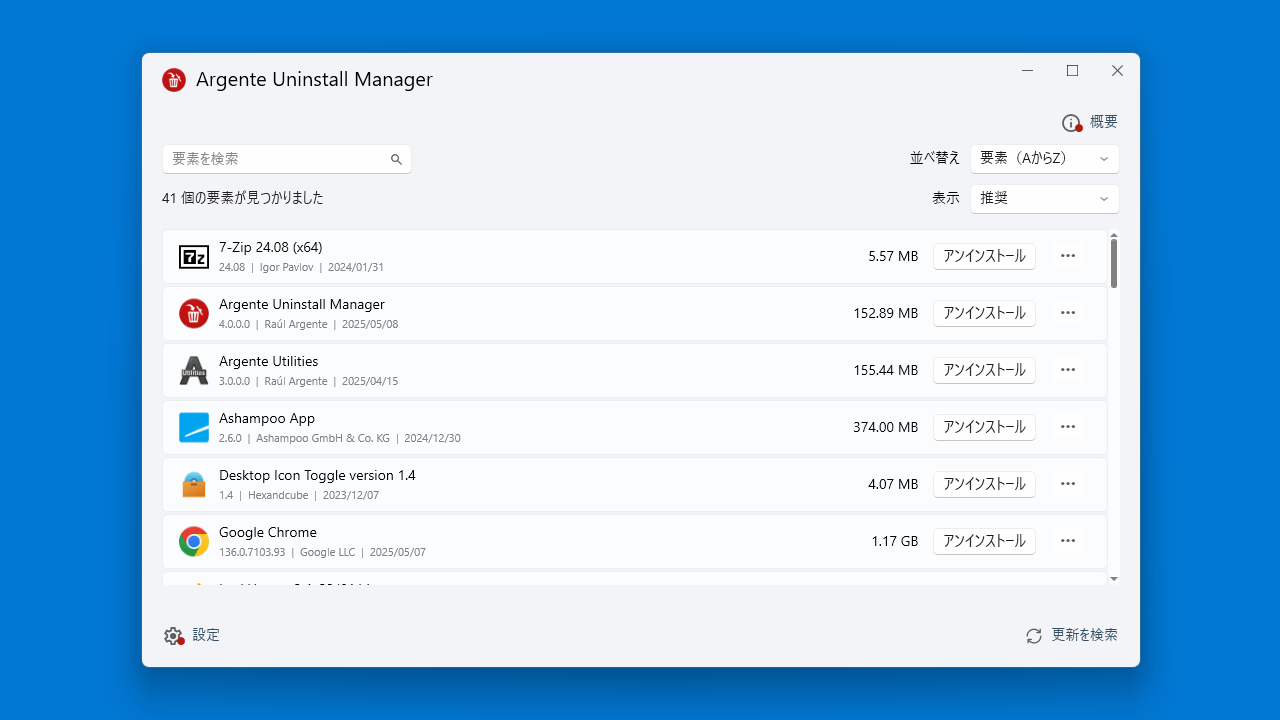Open more options for 7-Zip
This screenshot has height=720, width=1280.
click(1068, 256)
